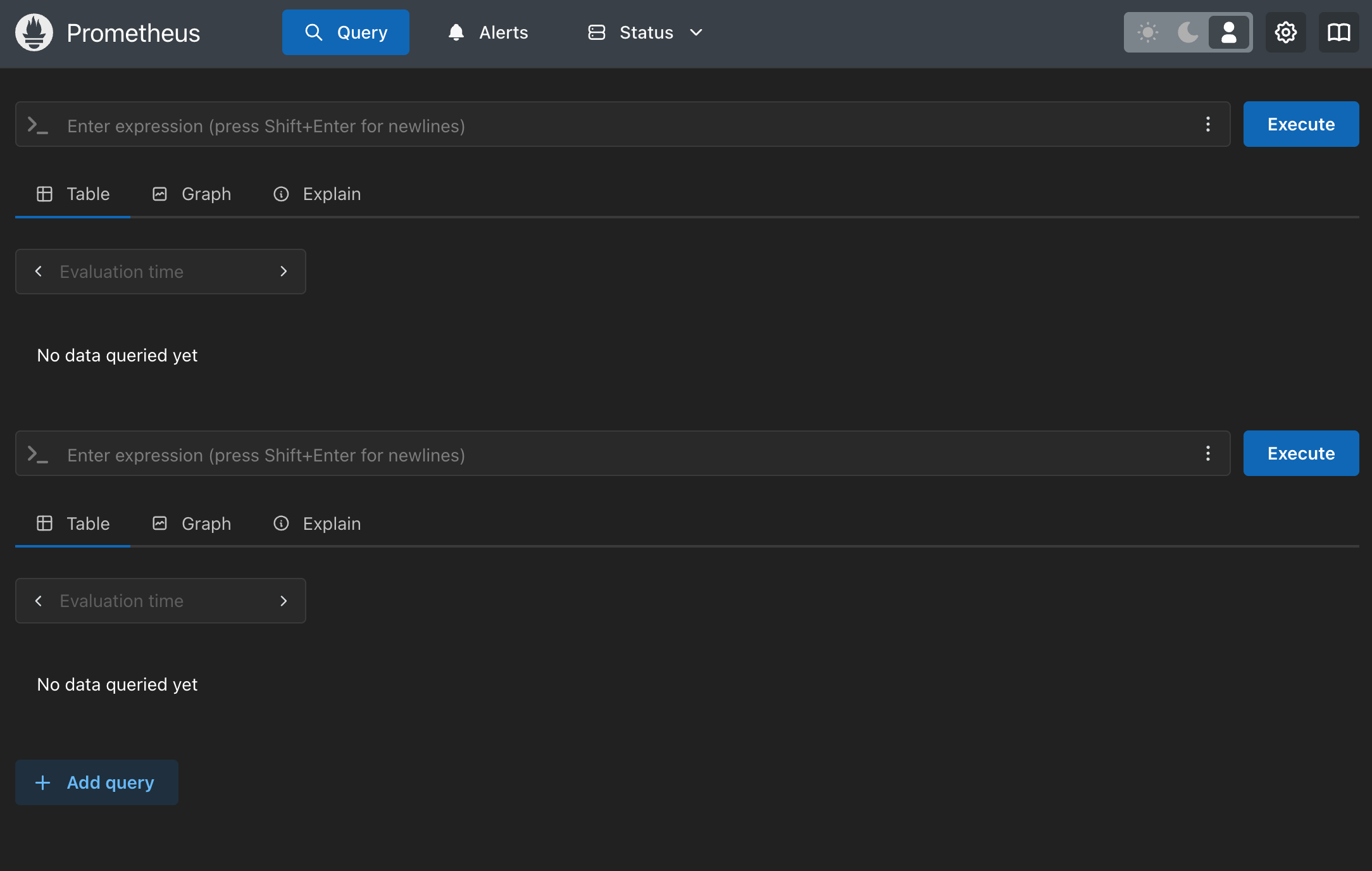The width and height of the screenshot is (1372, 871).
Task: Open first query's three-dot options menu
Action: [x=1207, y=124]
